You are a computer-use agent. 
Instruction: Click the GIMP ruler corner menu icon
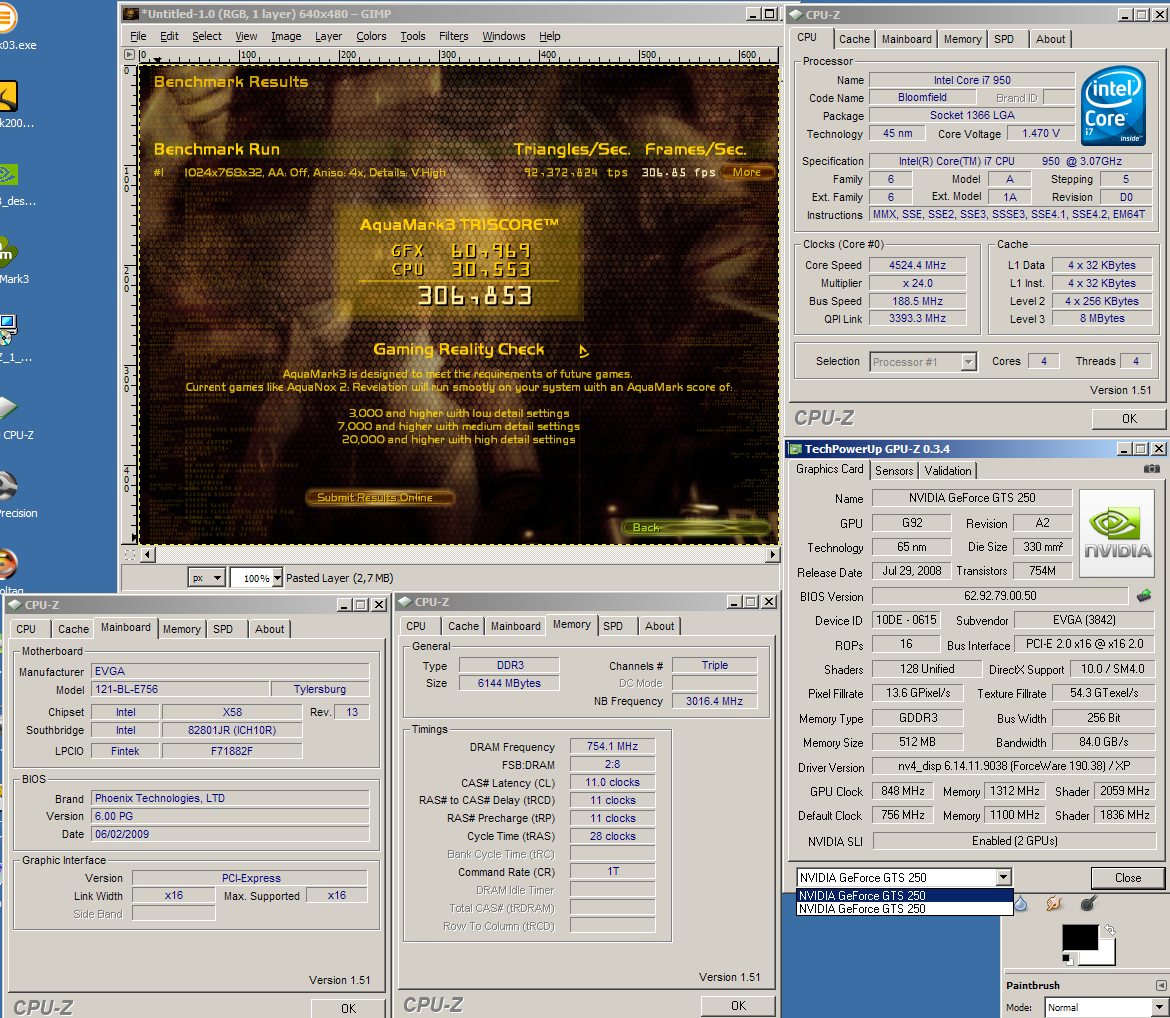(129, 54)
